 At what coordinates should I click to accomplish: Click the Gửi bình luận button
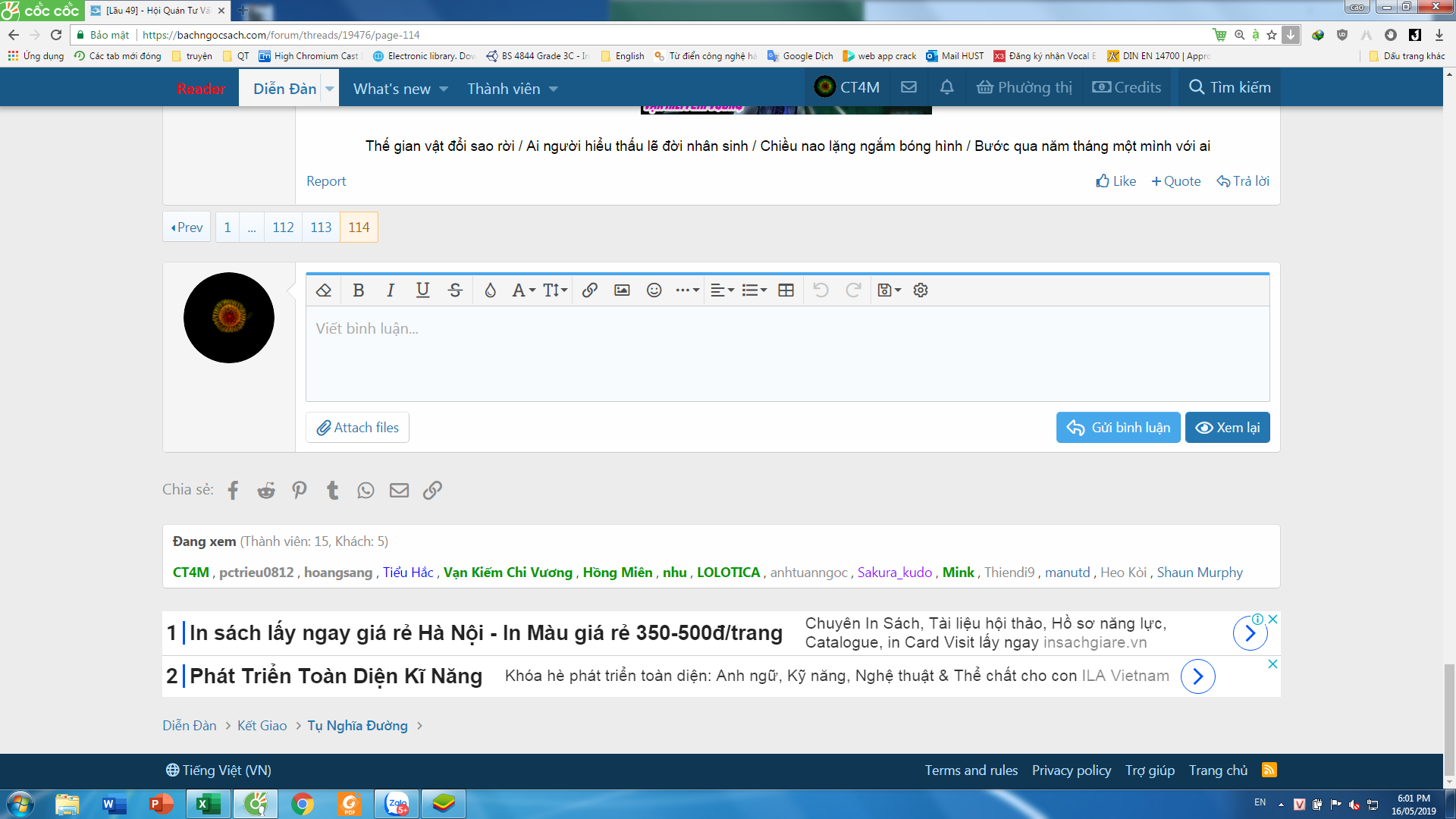click(x=1118, y=428)
